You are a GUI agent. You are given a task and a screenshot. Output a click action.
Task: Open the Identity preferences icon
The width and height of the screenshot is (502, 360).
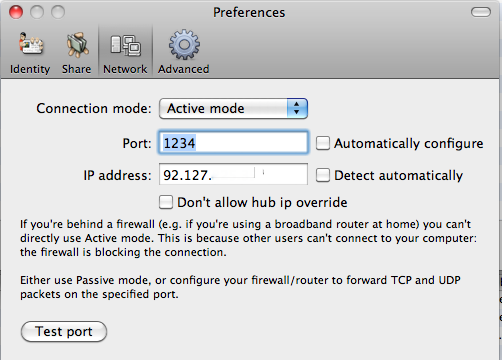pyautogui.click(x=31, y=44)
